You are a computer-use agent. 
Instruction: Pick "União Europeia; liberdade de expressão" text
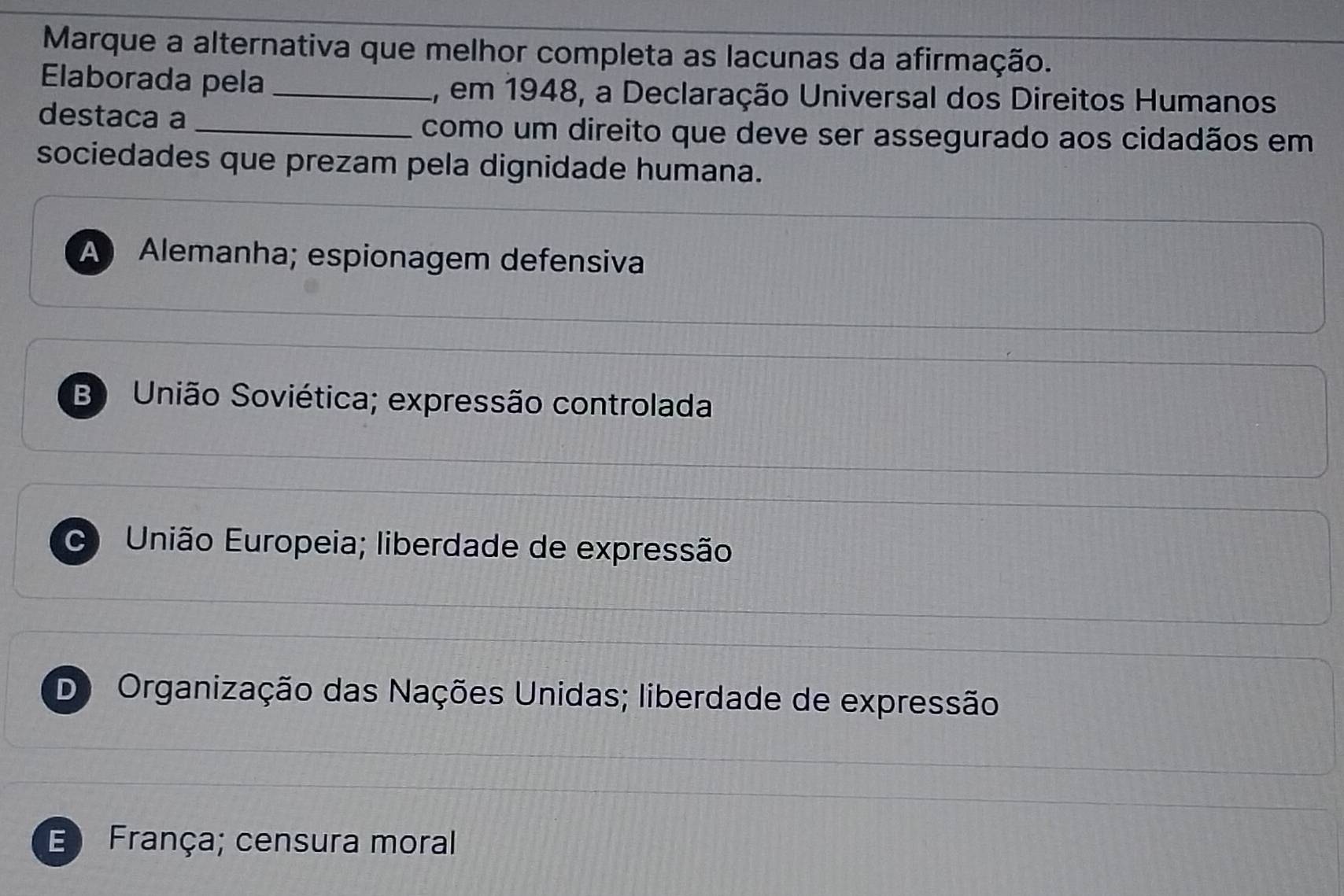click(428, 545)
